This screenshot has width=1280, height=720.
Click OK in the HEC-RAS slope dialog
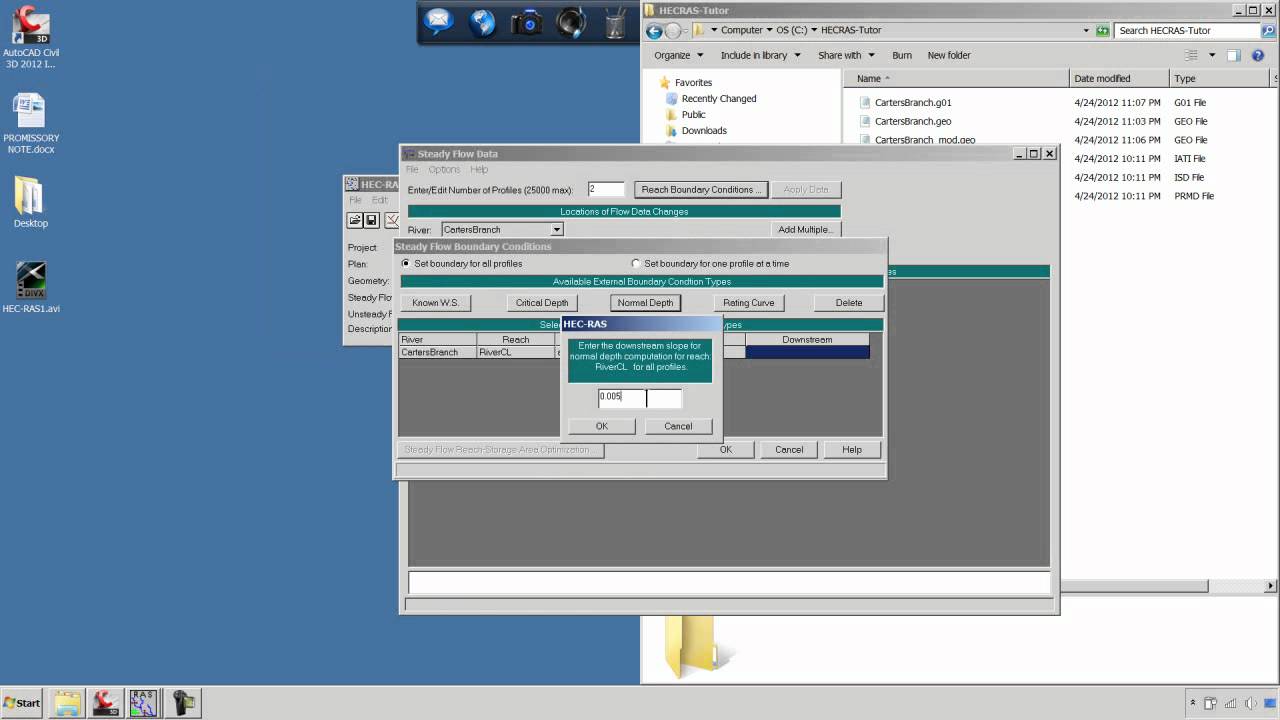click(602, 426)
